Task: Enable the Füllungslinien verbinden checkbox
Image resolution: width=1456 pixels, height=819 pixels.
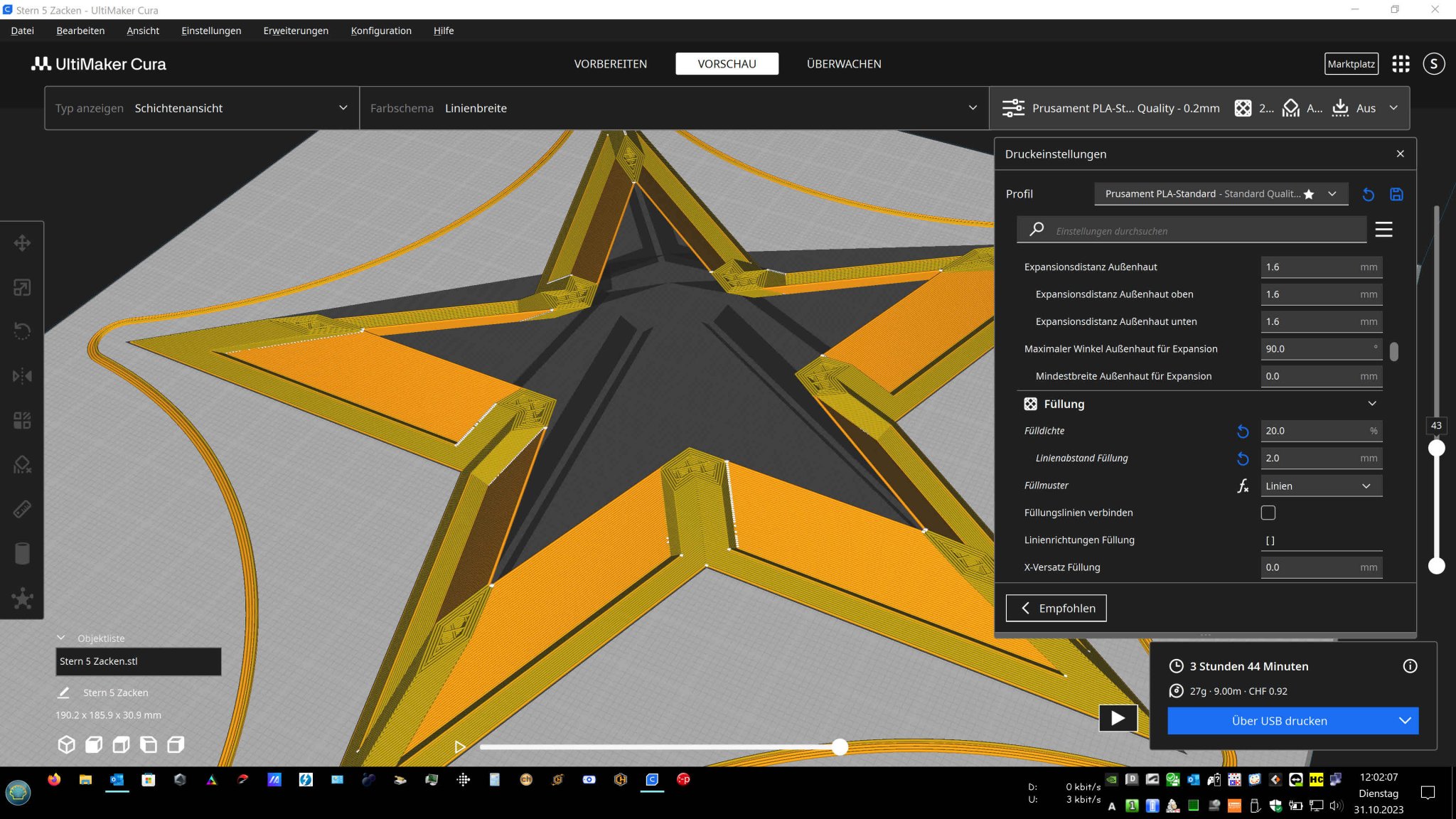Action: 1268,513
